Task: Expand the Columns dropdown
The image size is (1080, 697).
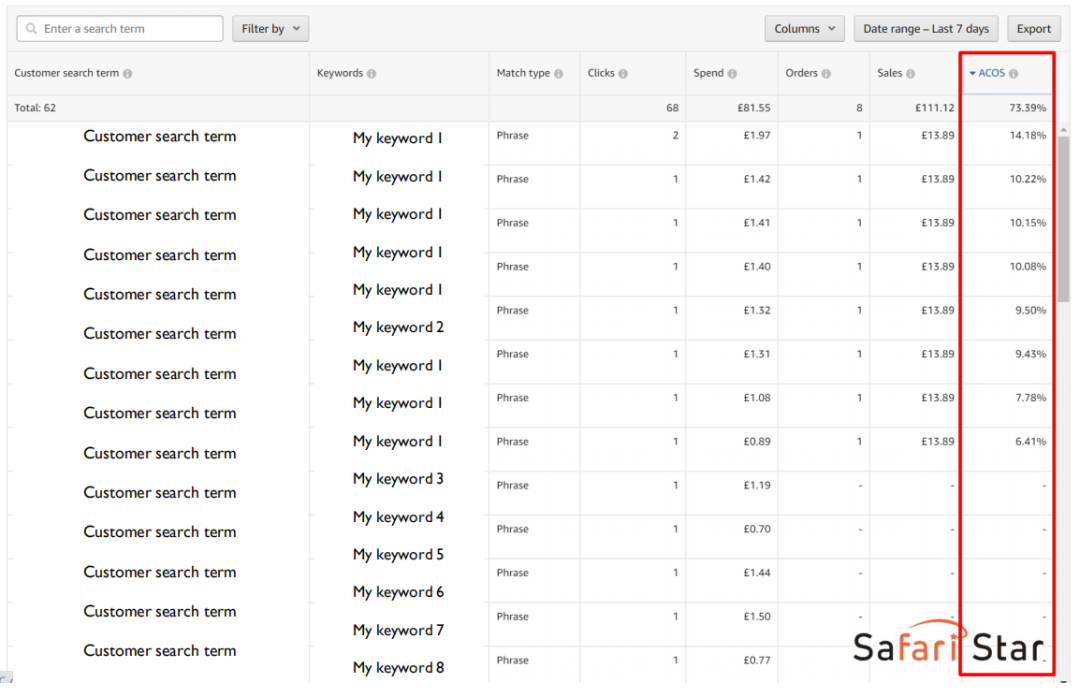Action: 804,29
